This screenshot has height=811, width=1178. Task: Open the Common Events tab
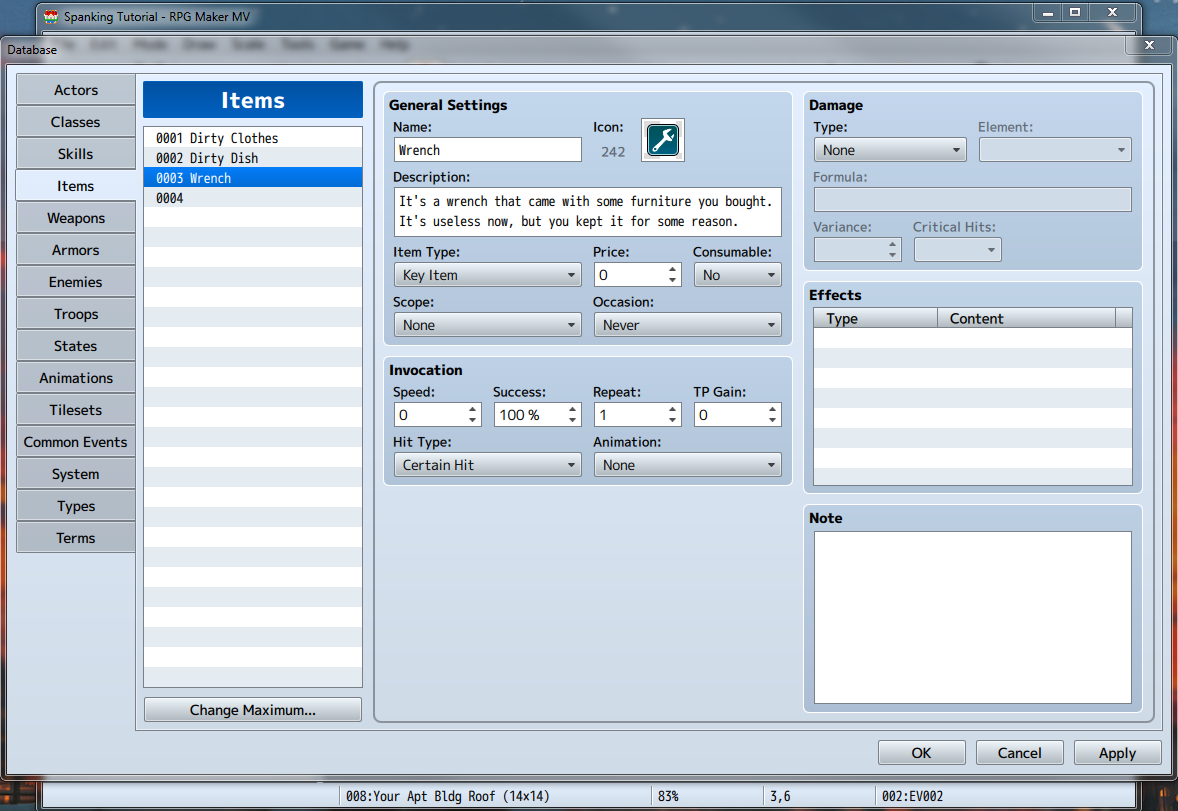(x=76, y=442)
